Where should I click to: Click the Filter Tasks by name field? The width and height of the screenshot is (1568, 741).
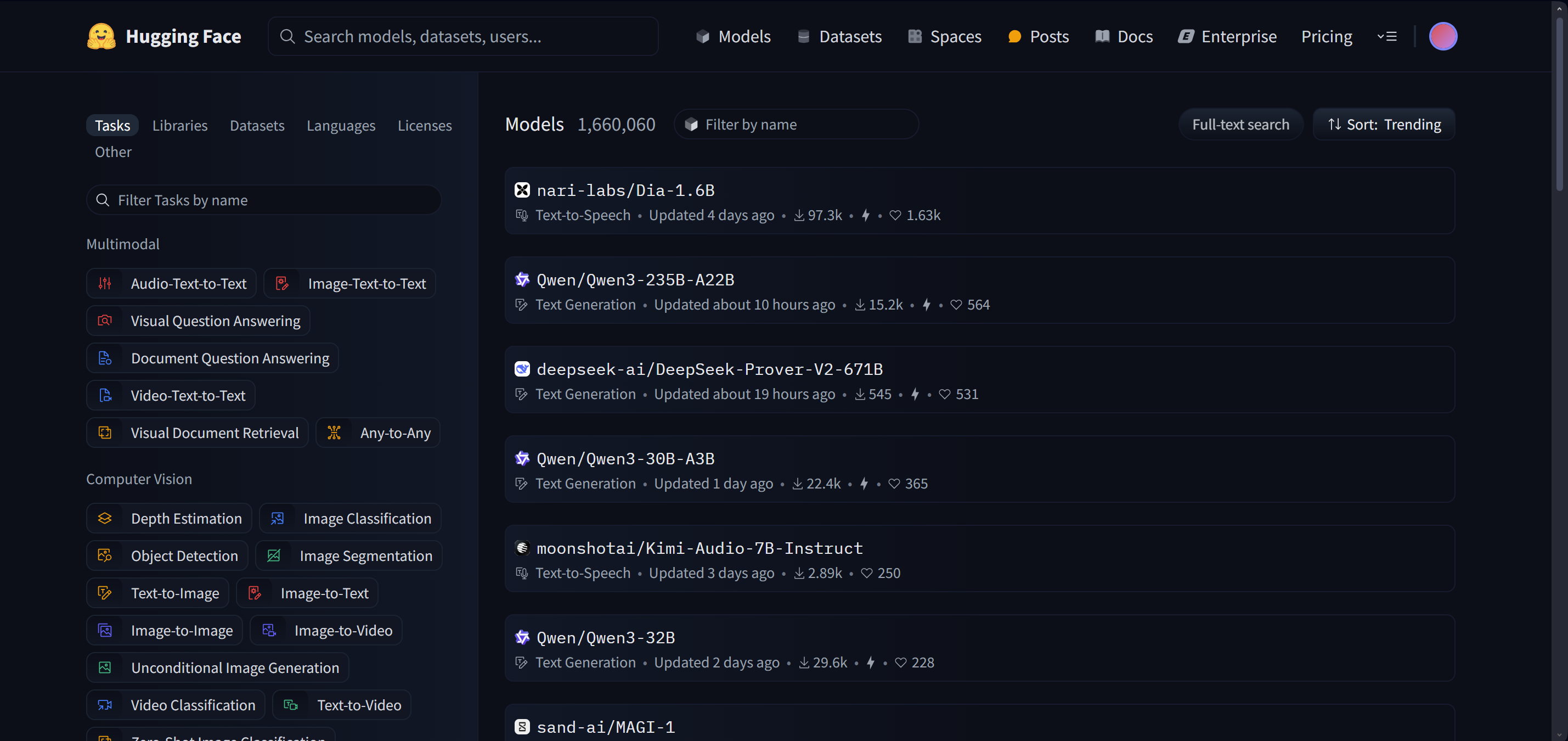pos(263,200)
